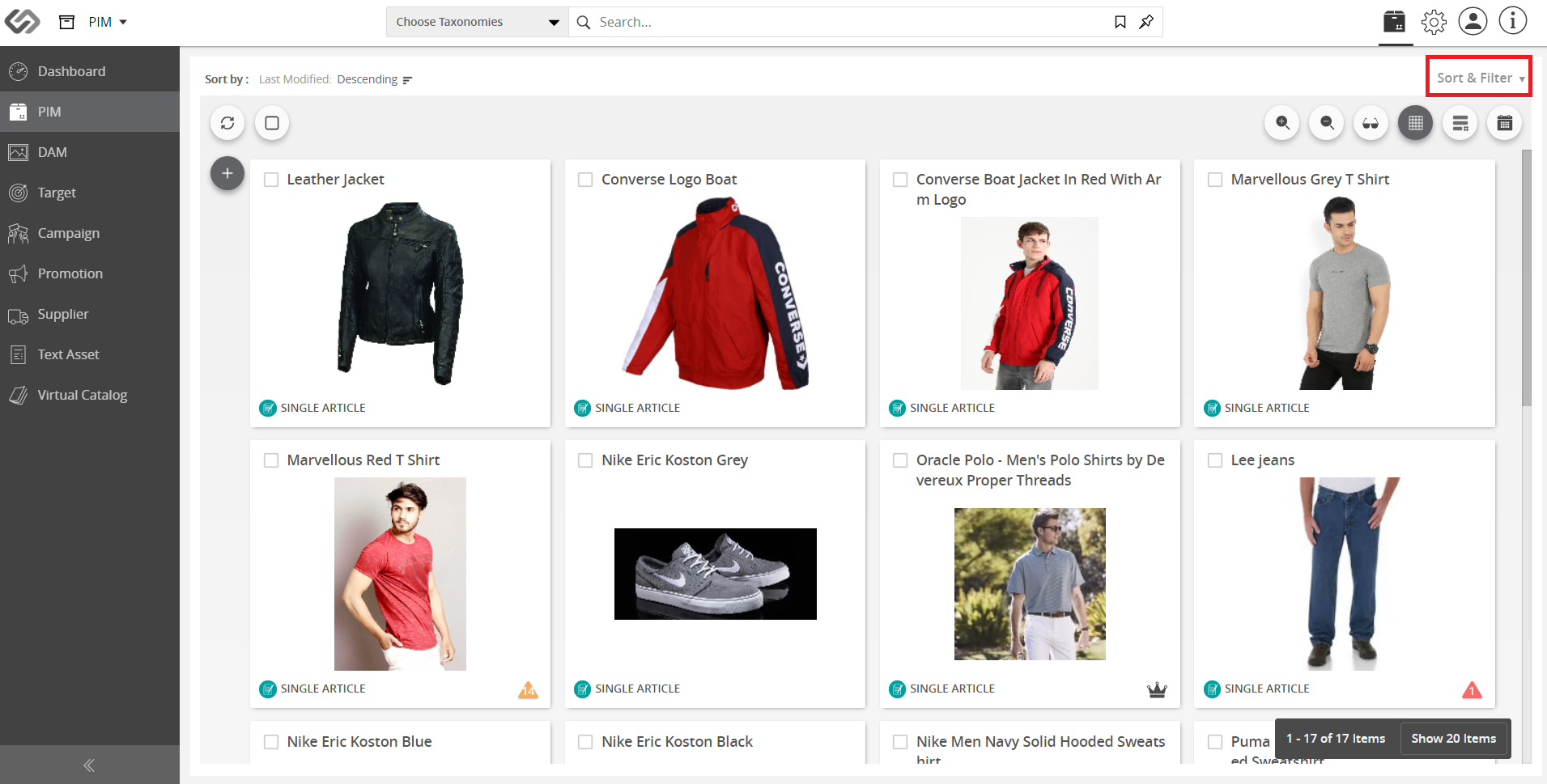Image resolution: width=1547 pixels, height=784 pixels.
Task: Open the Leather Jacket thumbnail
Action: [x=400, y=293]
